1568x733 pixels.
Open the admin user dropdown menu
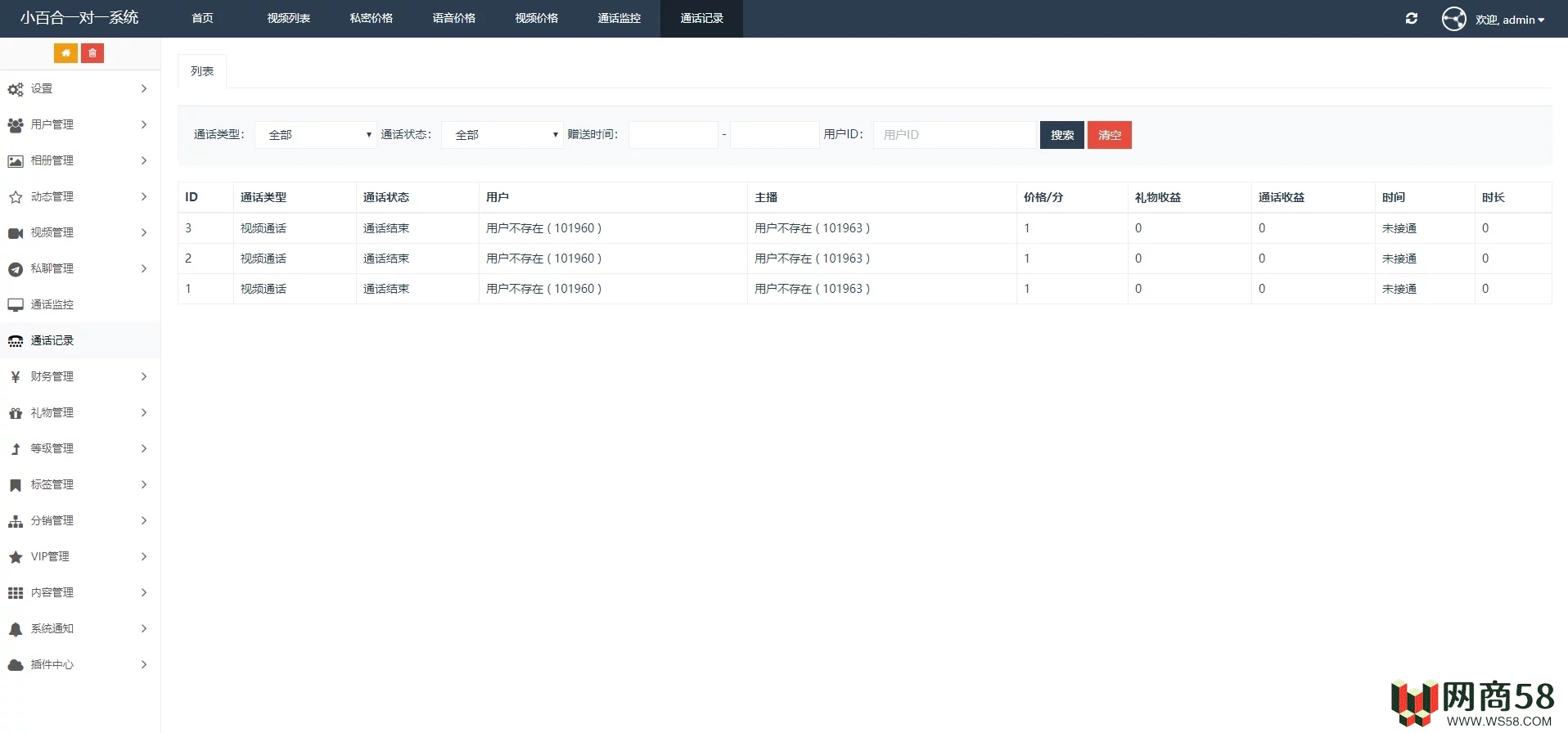tap(1510, 20)
